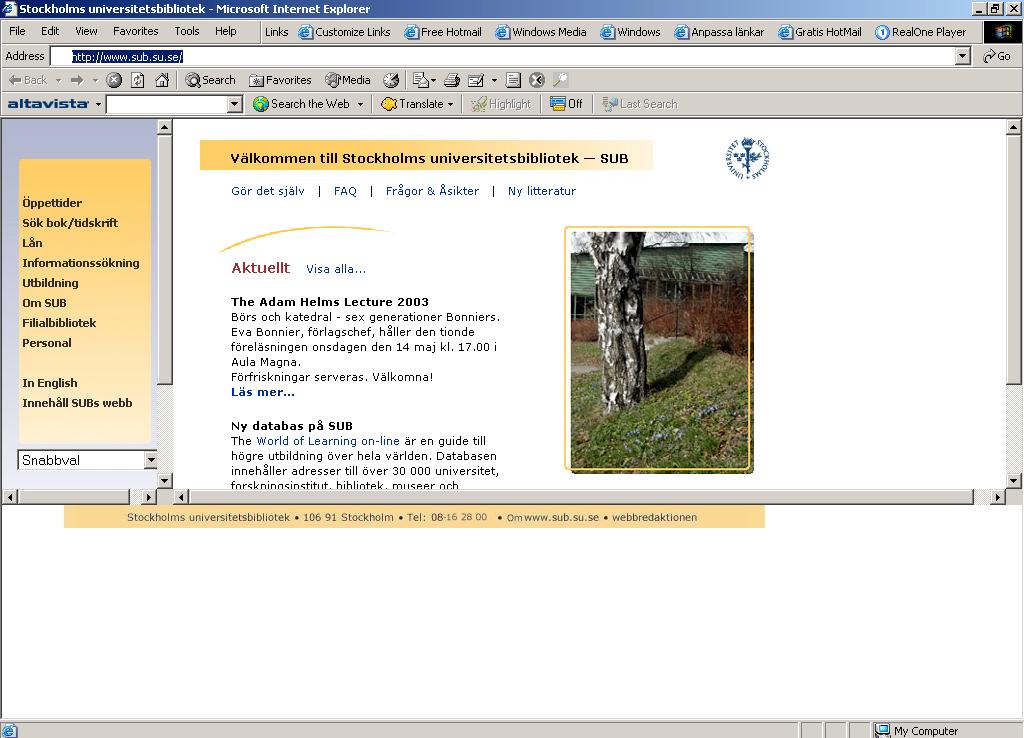Open the Tools menu
The height and width of the screenshot is (738, 1024).
(x=187, y=31)
